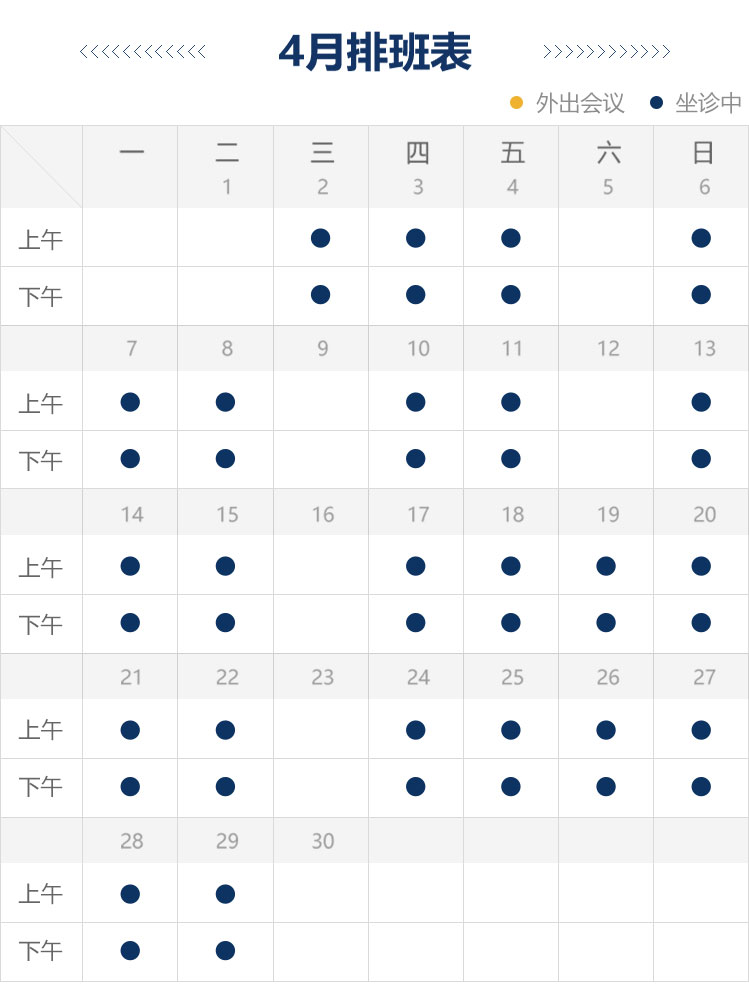Image resolution: width=749 pixels, height=1000 pixels.
Task: Select afternoon dot for Sunday April 6
Action: click(x=701, y=294)
